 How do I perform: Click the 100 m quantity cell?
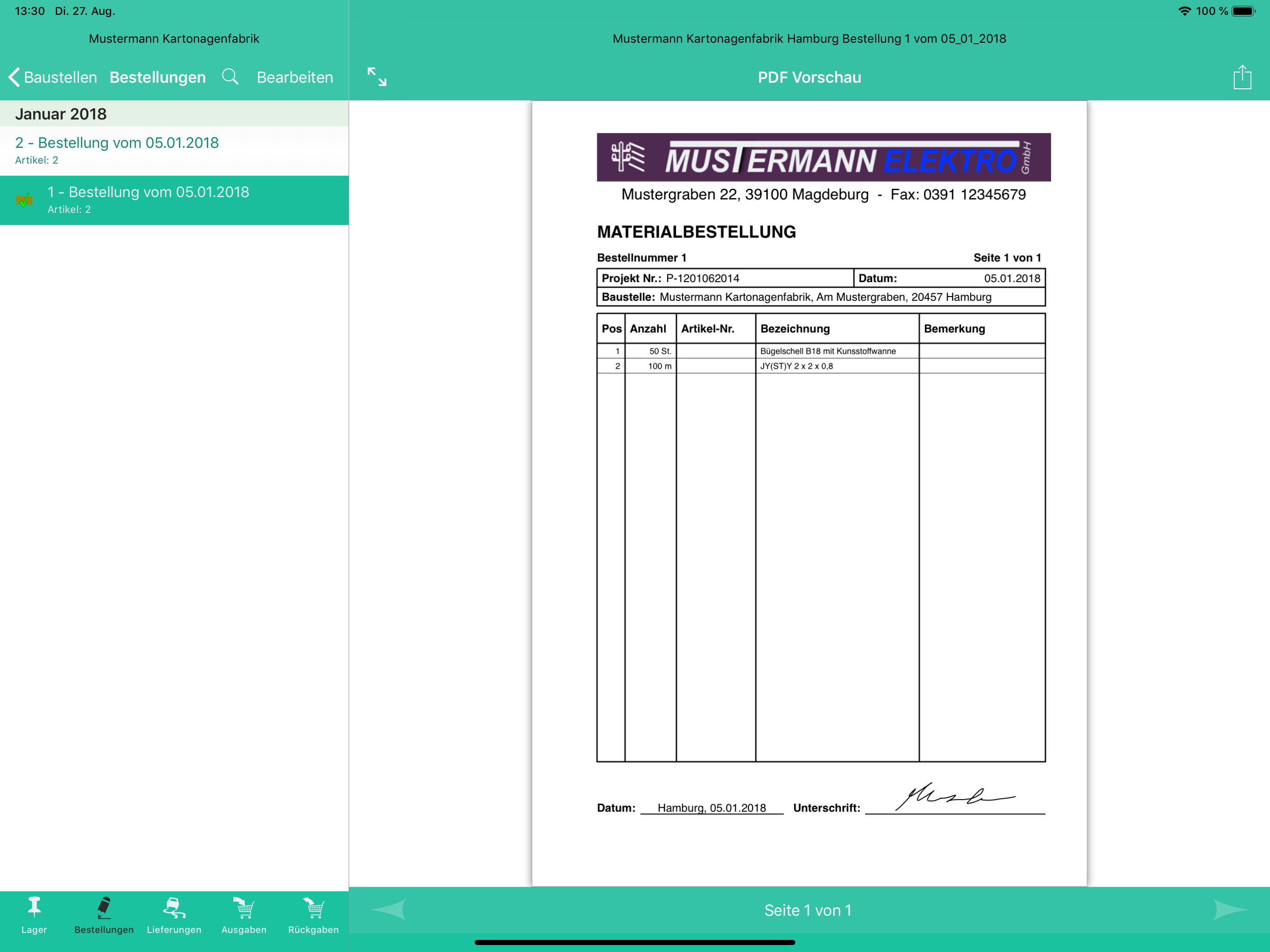click(650, 366)
